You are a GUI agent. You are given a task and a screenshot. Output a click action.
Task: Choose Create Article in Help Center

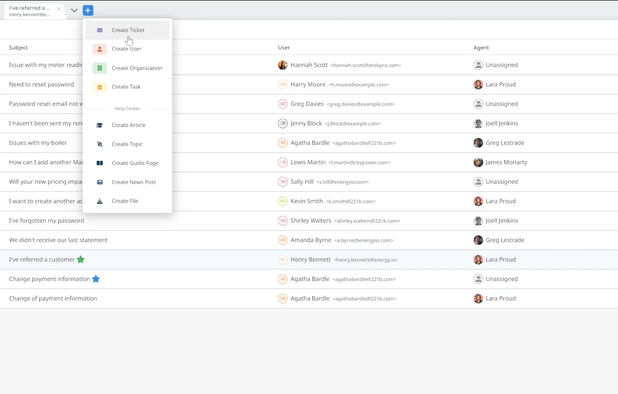click(x=127, y=125)
